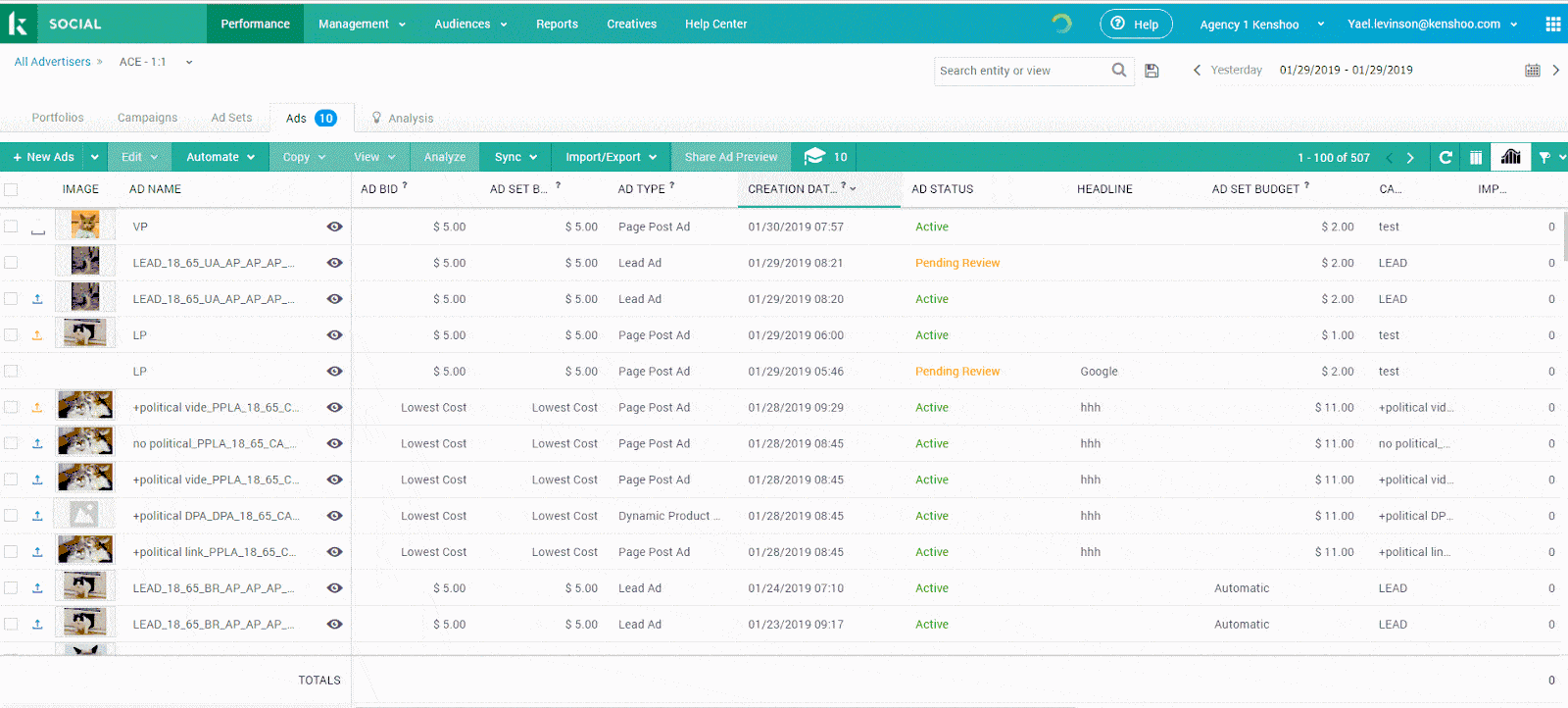Click the graduation cap icon
This screenshot has width=1568, height=708.
point(814,157)
